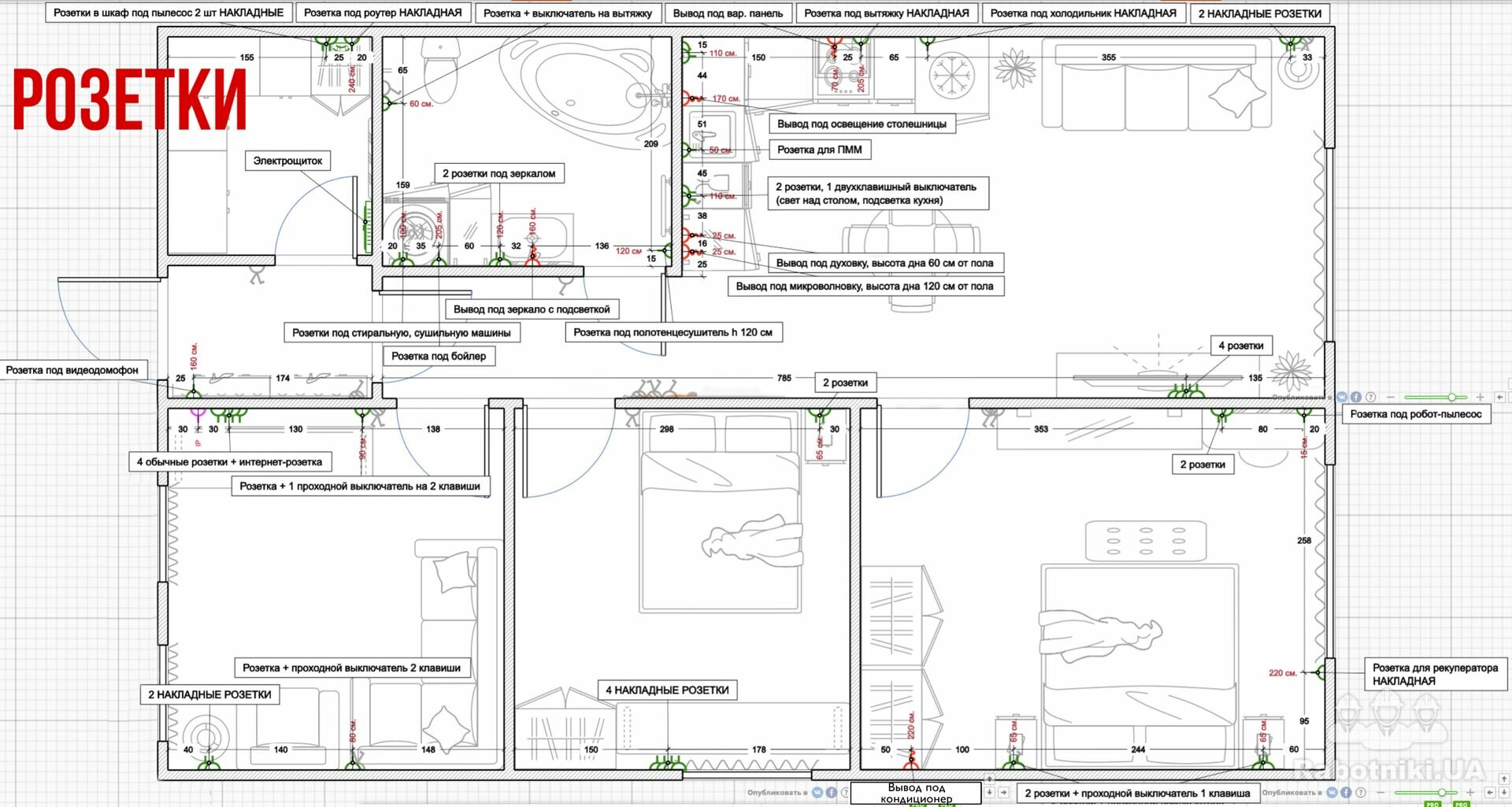The width and height of the screenshot is (1512, 807).
Task: Zoom out with minus above robot-vacuum label
Action: (1391, 398)
